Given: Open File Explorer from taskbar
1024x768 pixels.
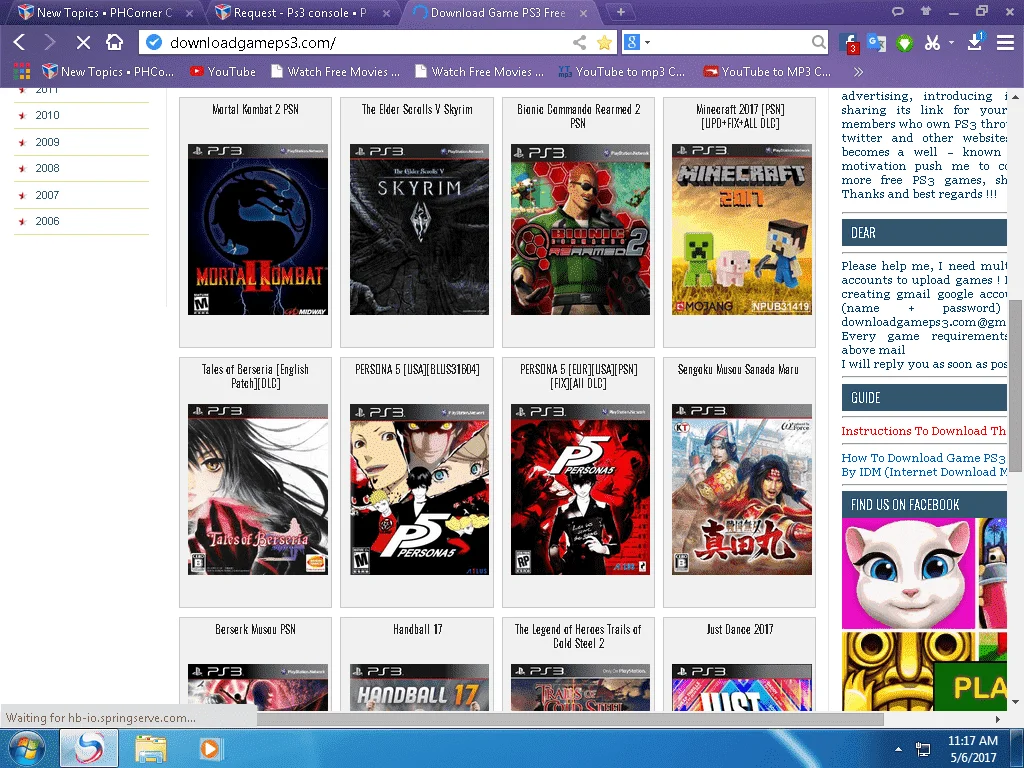Looking at the screenshot, I should click(151, 748).
